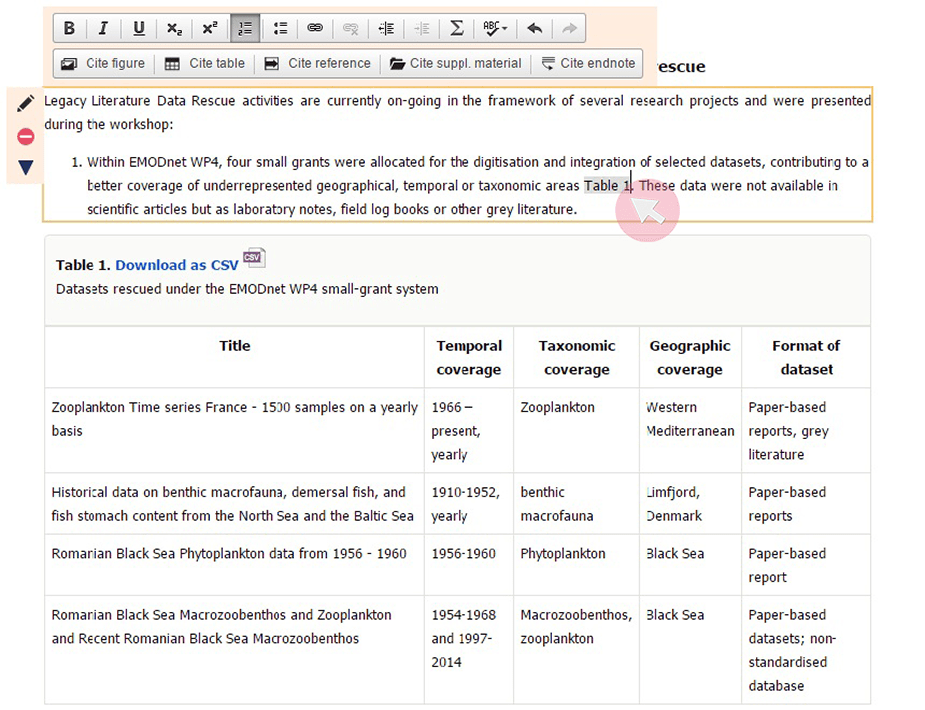
Task: Click the CSV file icon beside Download as CSV
Action: coord(253,257)
